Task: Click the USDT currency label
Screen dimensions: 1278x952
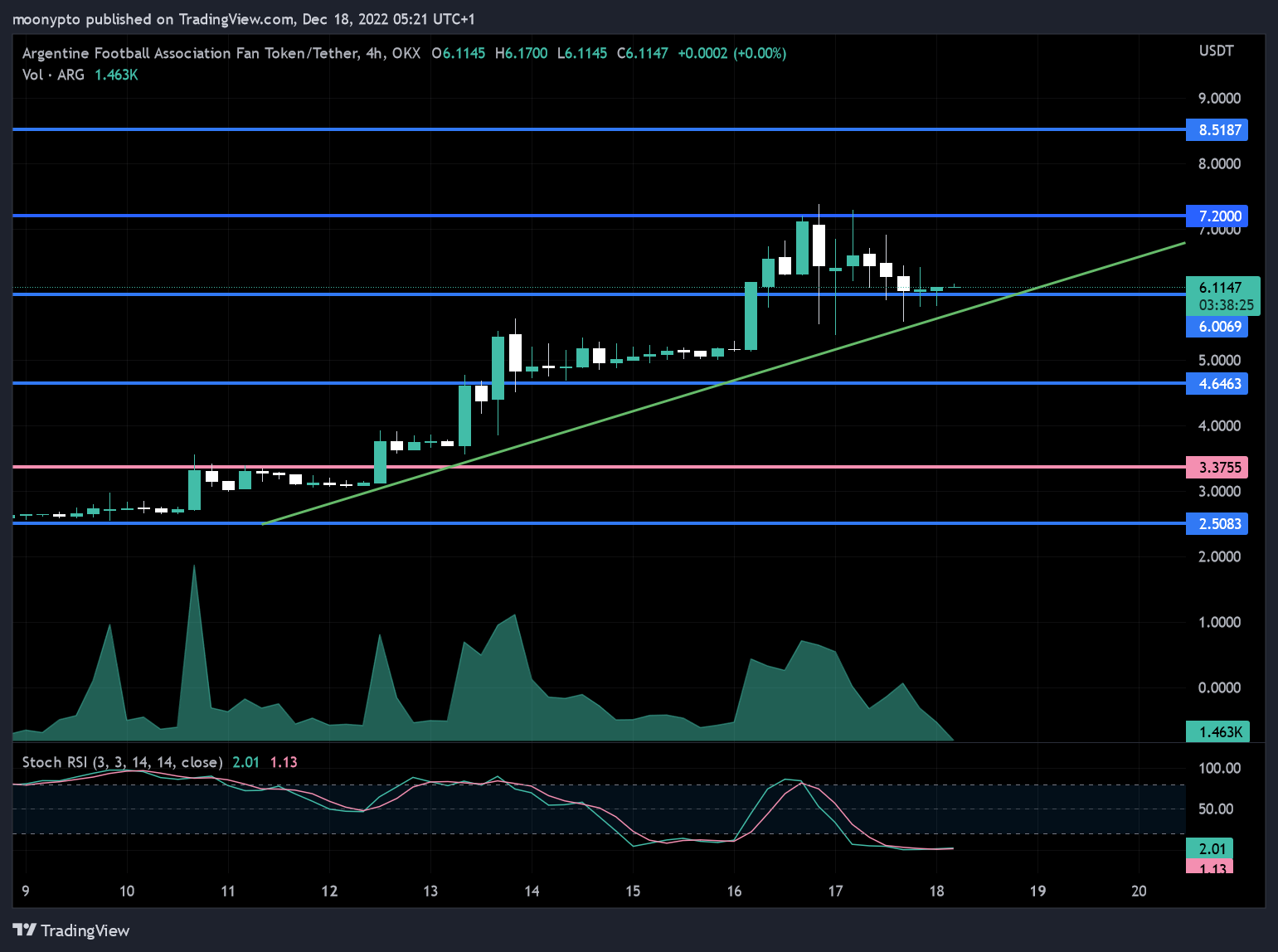Action: tap(1216, 51)
